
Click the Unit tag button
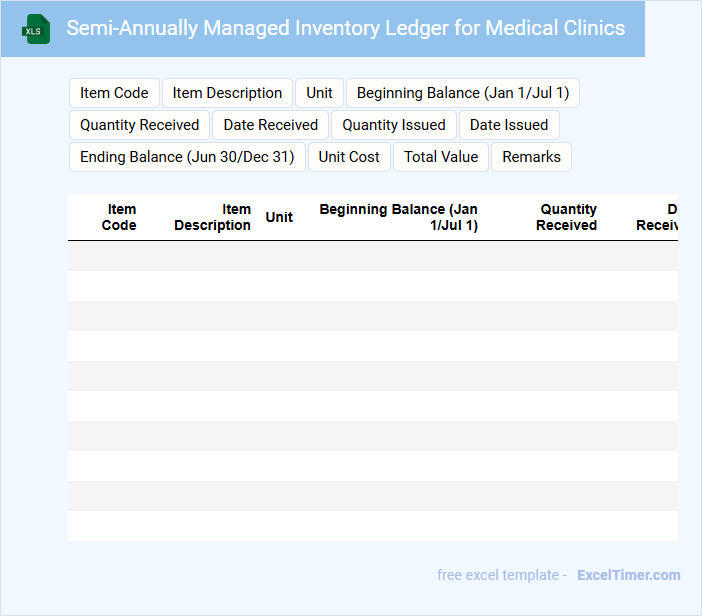tap(319, 93)
